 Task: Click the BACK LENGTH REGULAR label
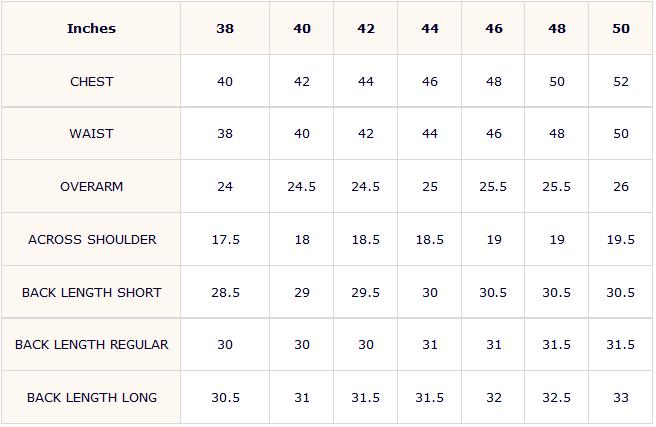coord(92,345)
